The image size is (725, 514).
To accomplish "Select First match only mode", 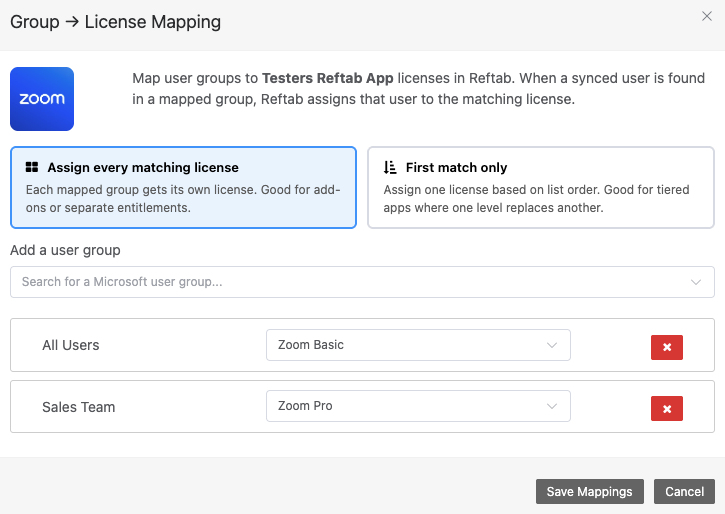I will pyautogui.click(x=541, y=188).
